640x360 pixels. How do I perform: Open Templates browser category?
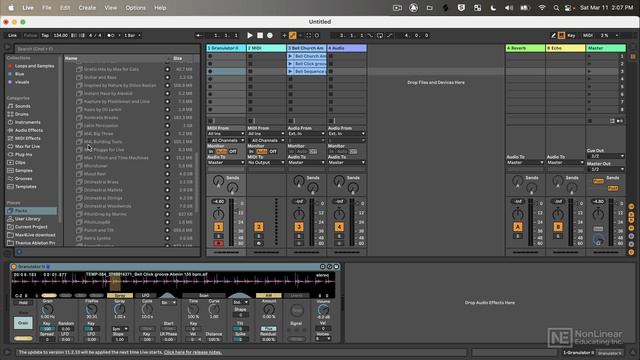tap(25, 187)
